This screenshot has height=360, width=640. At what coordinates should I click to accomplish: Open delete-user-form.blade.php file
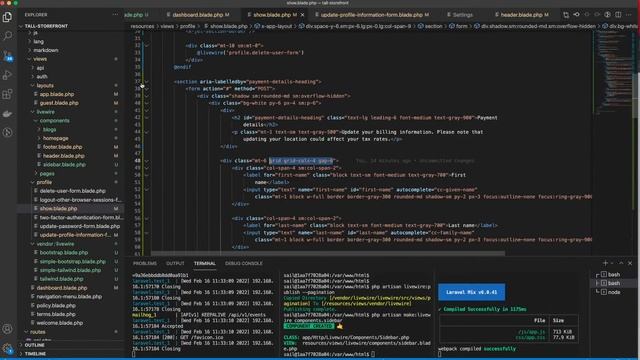coord(72,191)
